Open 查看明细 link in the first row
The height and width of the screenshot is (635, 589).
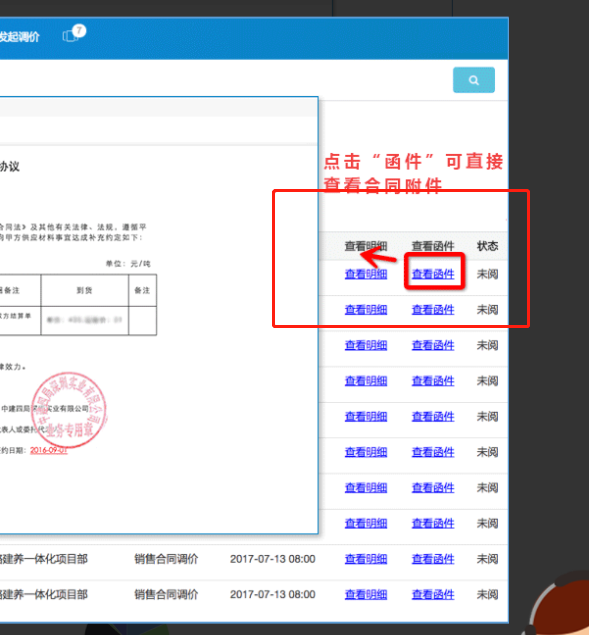(366, 274)
